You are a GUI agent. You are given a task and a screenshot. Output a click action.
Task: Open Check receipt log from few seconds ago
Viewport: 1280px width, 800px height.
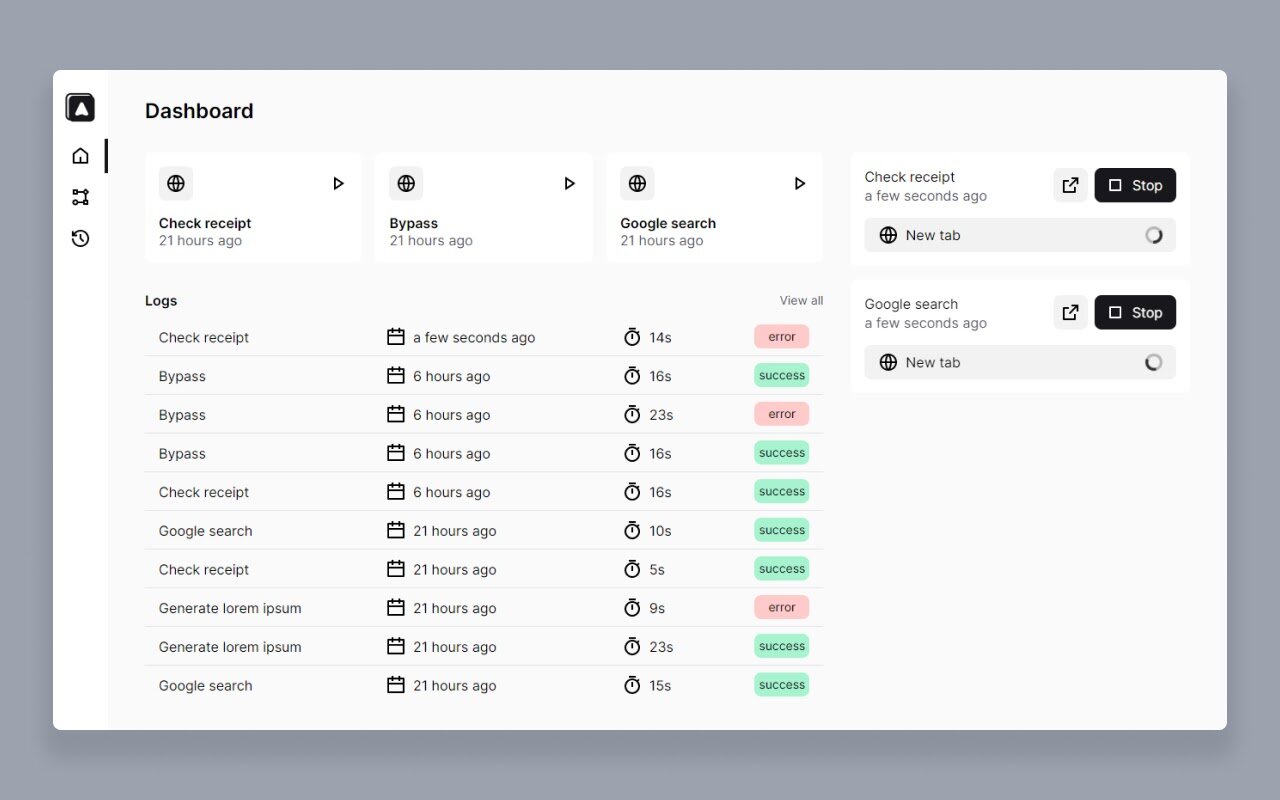tap(484, 337)
